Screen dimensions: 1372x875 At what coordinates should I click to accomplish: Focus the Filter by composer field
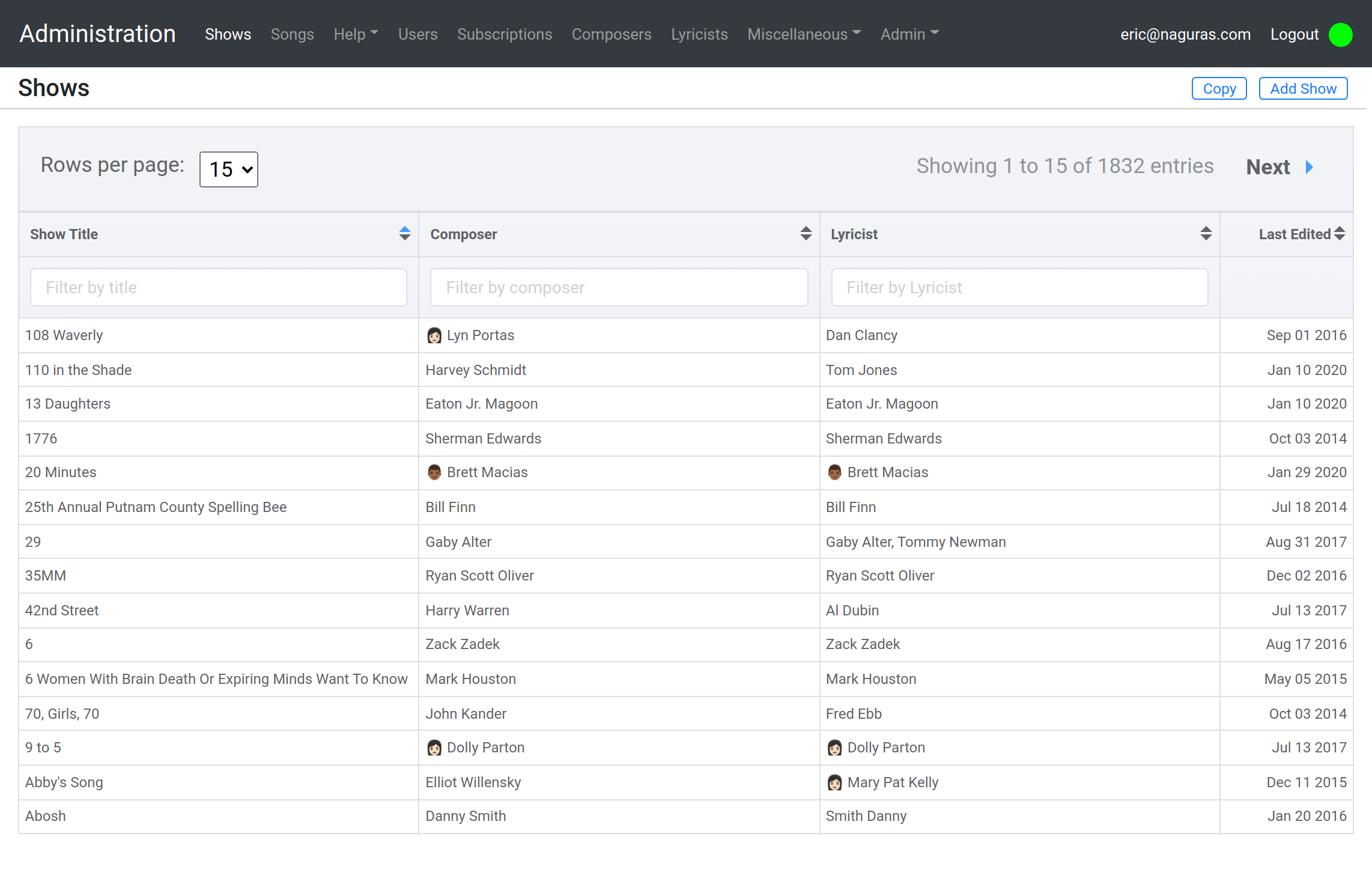pos(619,287)
